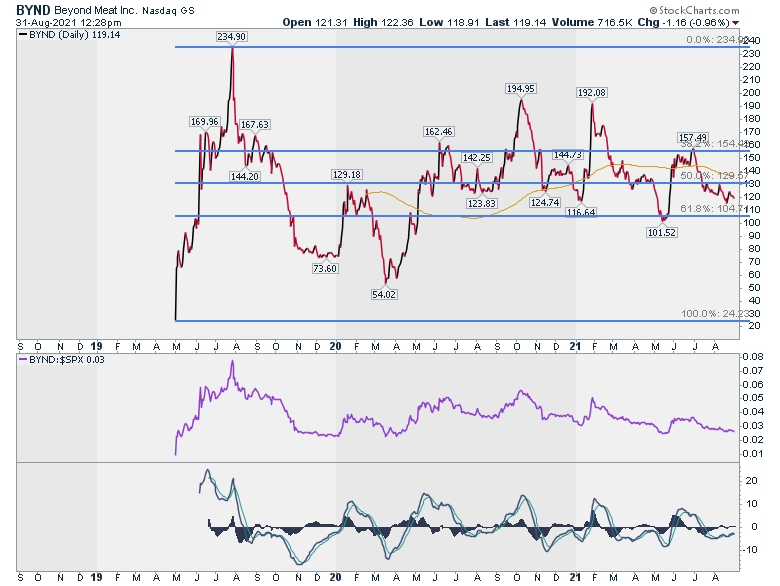The image size is (780, 586).
Task: Click the 20 year label under the price panel
Action: (x=335, y=347)
